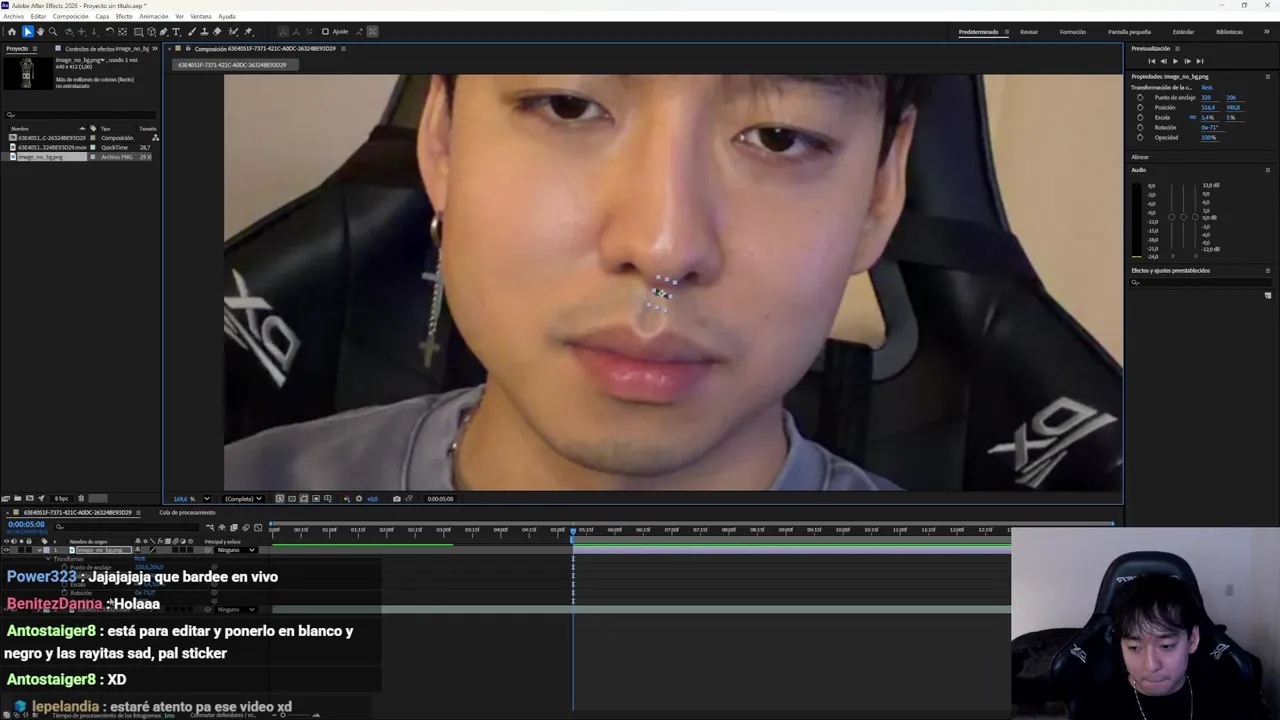Toggle the Punto de anclaje stopwatch in Propiedades
1280x720 pixels.
[1140, 97]
